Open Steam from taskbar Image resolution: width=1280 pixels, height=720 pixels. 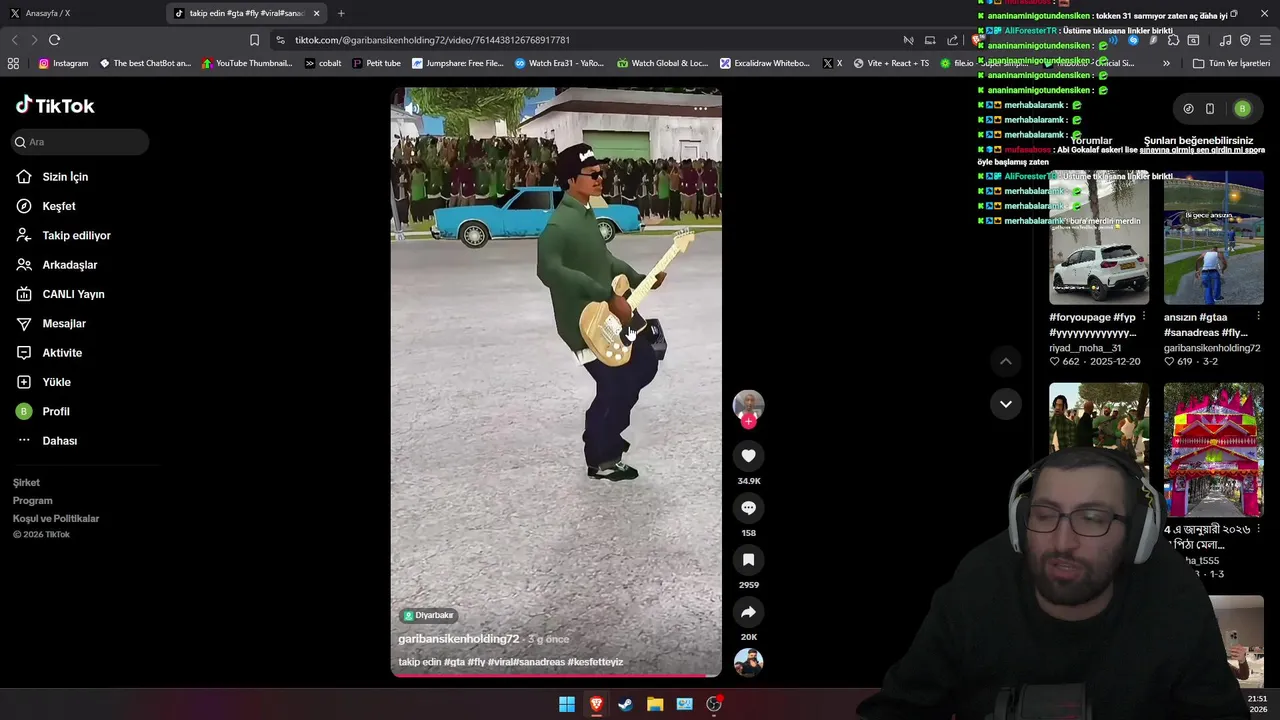click(625, 704)
